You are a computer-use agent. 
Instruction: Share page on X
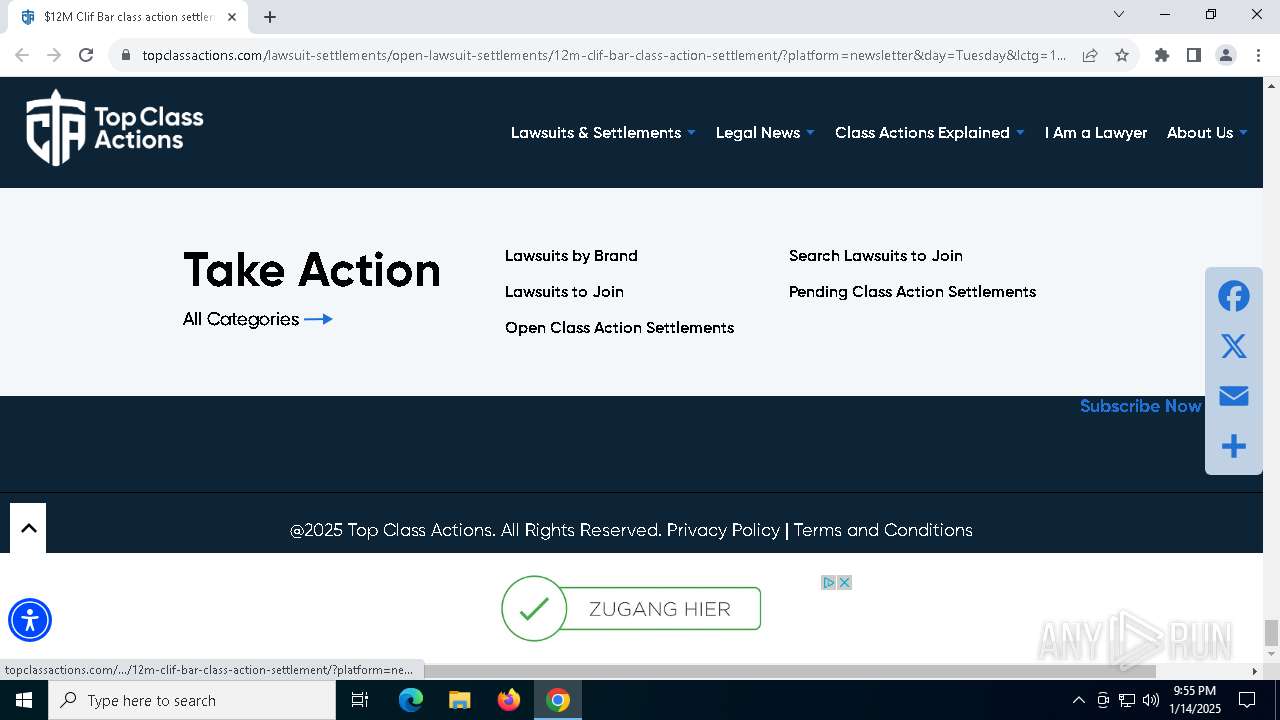click(x=1233, y=346)
